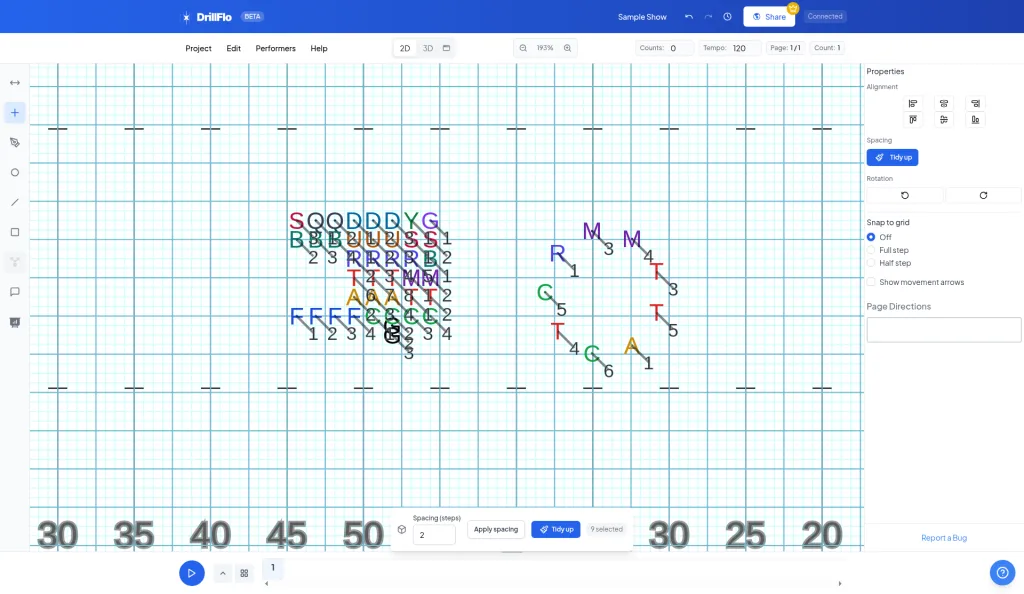Click the Tempo input field
The width and height of the screenshot is (1024, 594).
point(745,48)
